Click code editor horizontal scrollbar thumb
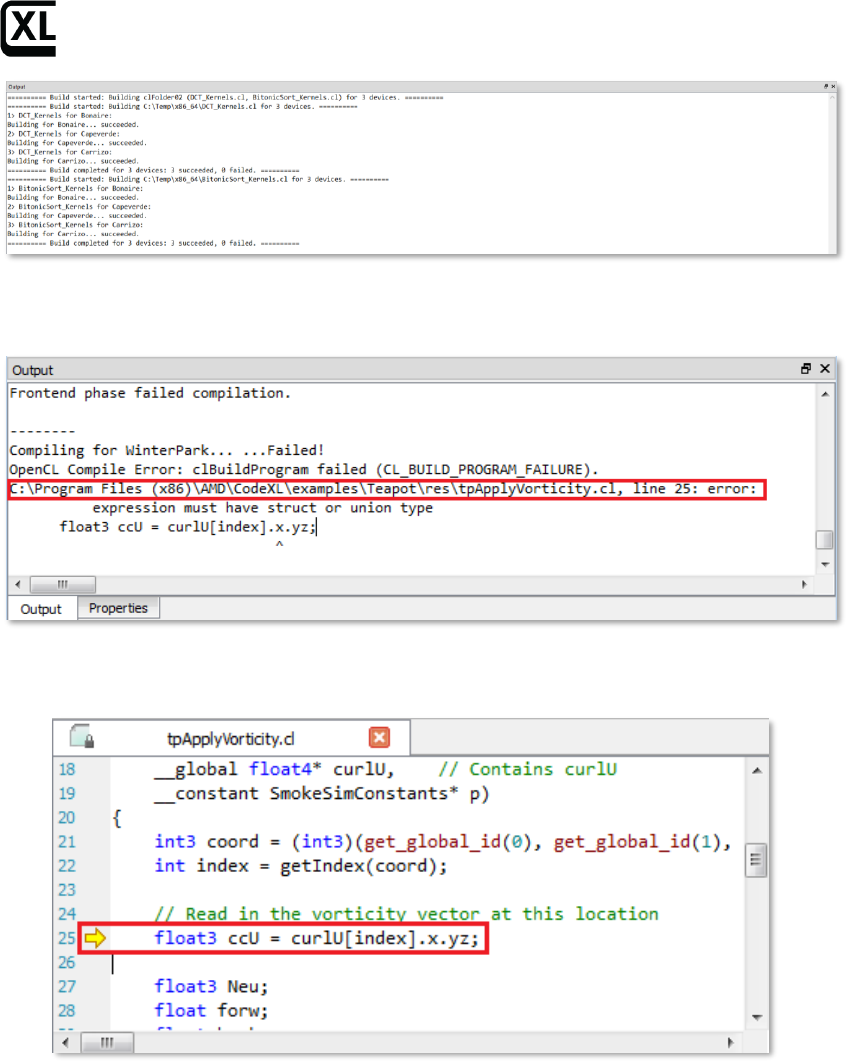852x1064 pixels. (x=107, y=1042)
